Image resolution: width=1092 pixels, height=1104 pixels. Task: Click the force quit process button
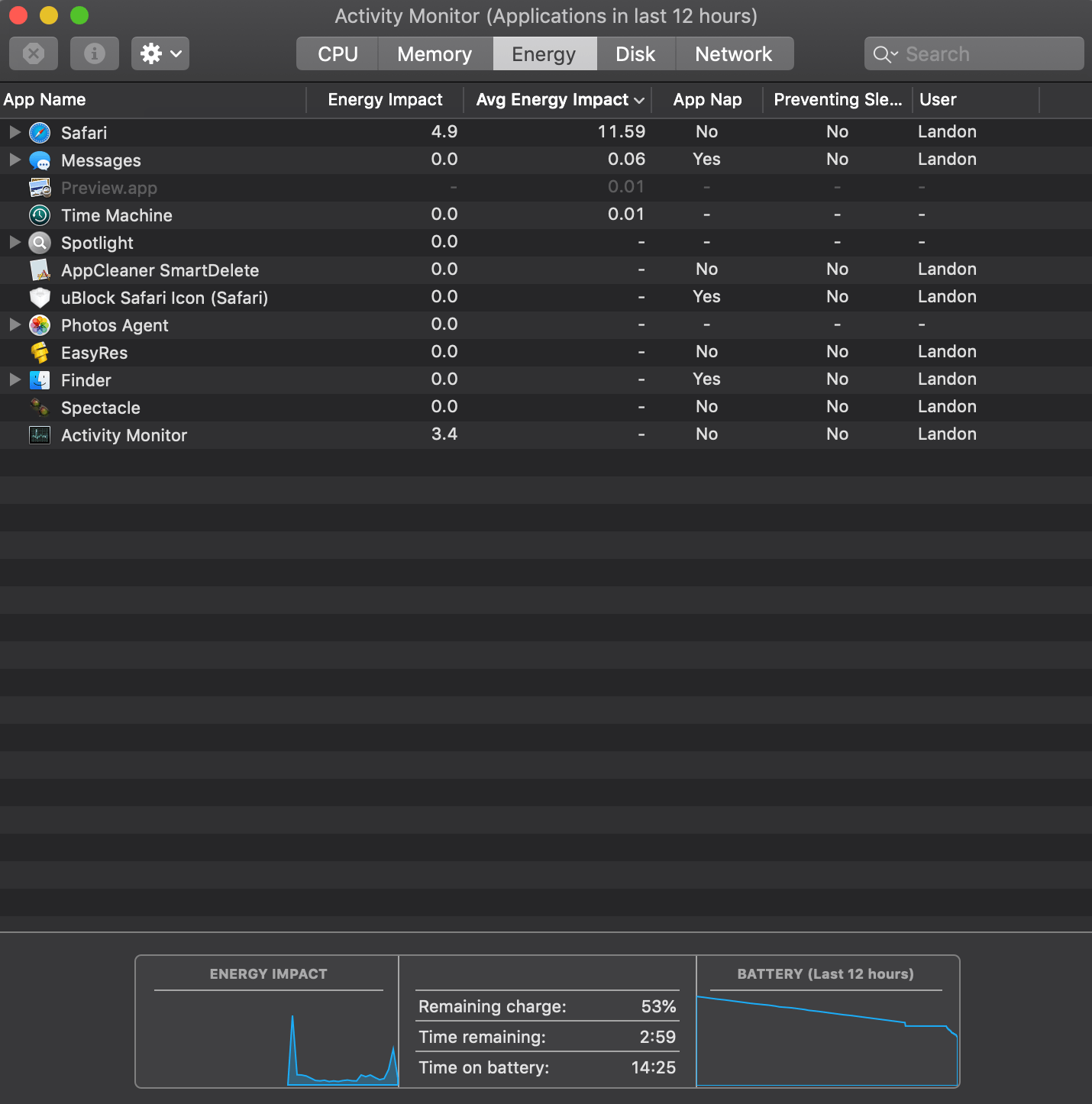coord(34,53)
